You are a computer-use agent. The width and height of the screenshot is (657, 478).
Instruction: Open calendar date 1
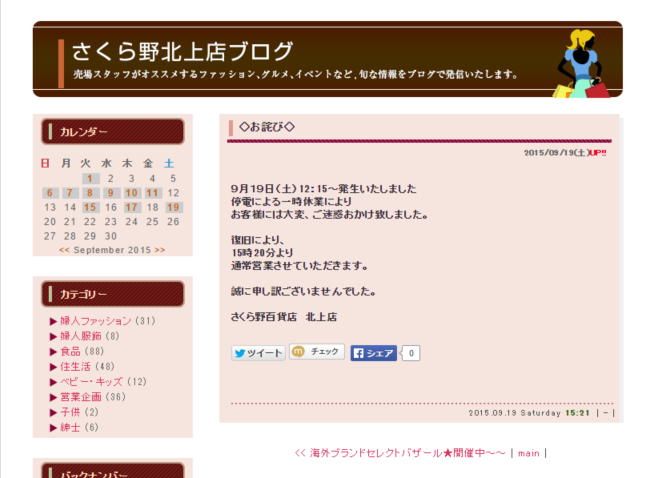pyautogui.click(x=91, y=178)
